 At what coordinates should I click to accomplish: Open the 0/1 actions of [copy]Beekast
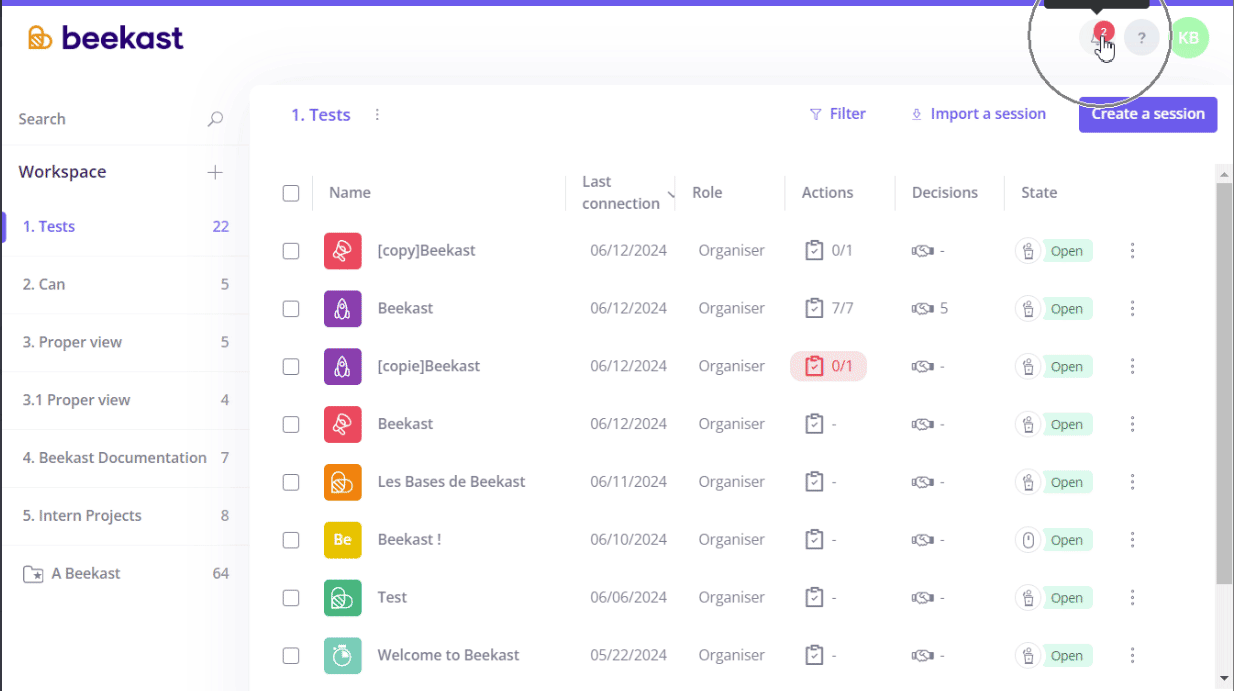tap(829, 250)
